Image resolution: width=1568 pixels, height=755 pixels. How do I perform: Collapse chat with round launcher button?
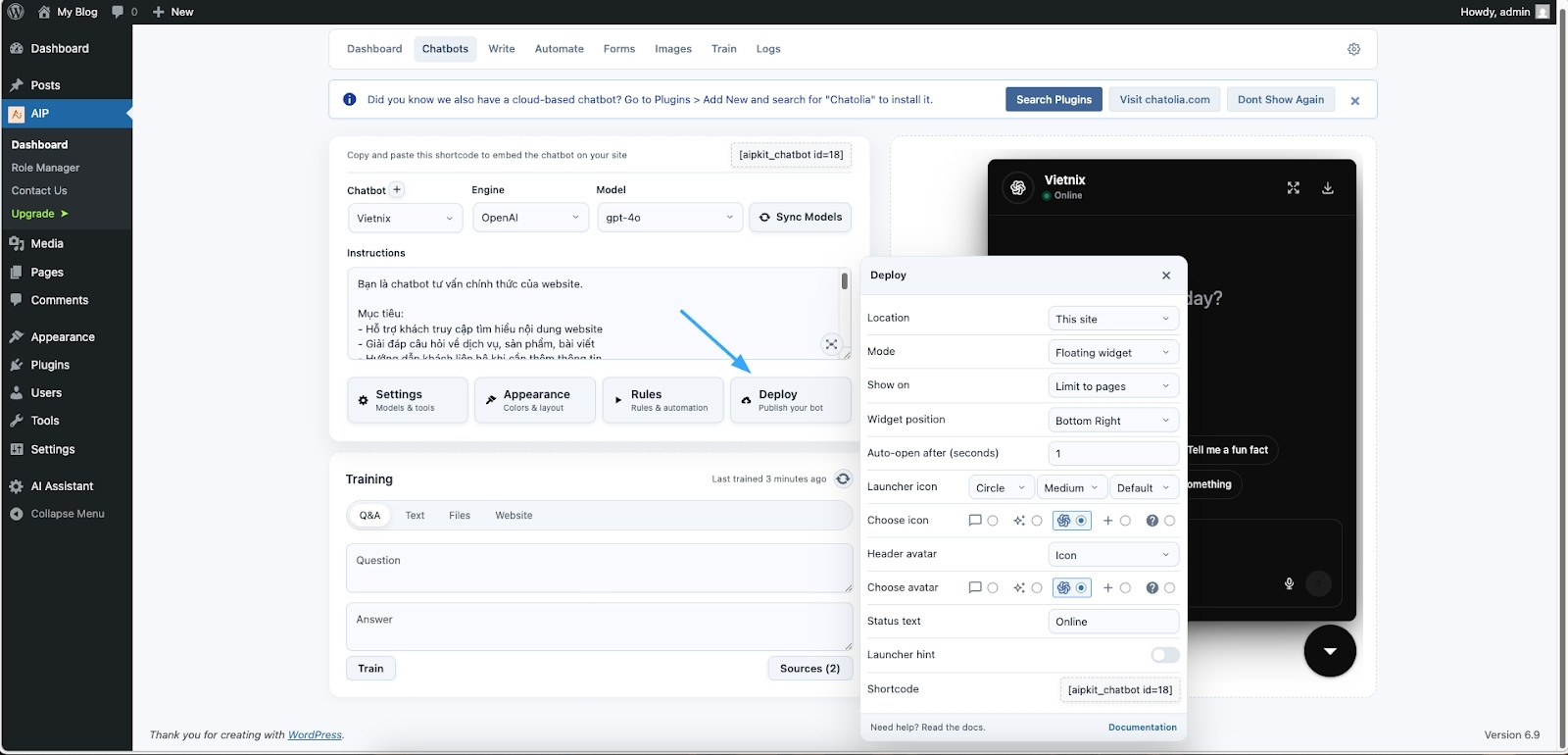point(1329,651)
